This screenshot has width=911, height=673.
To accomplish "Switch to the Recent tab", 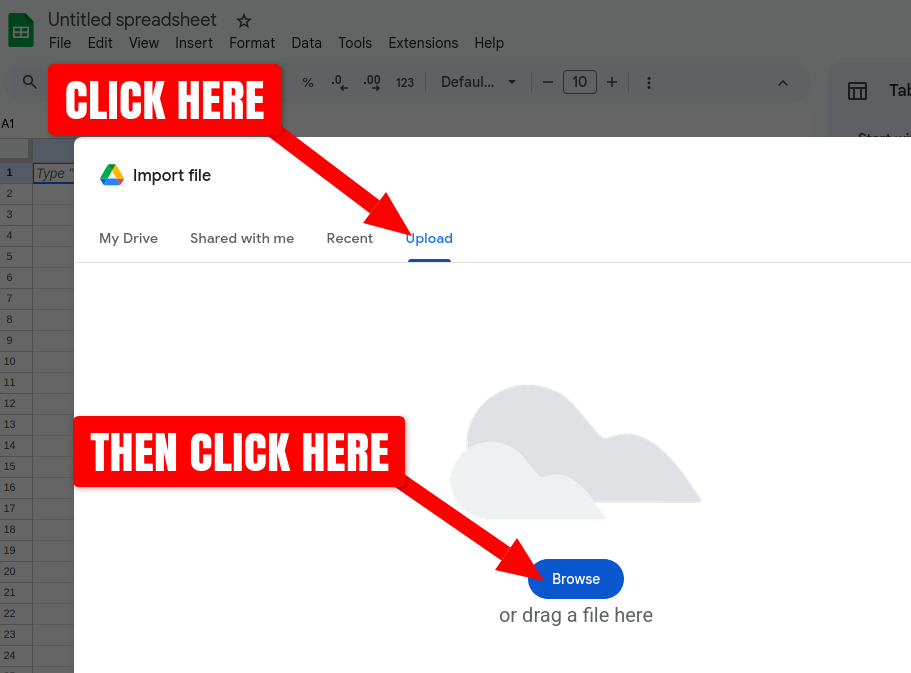I will [x=349, y=238].
